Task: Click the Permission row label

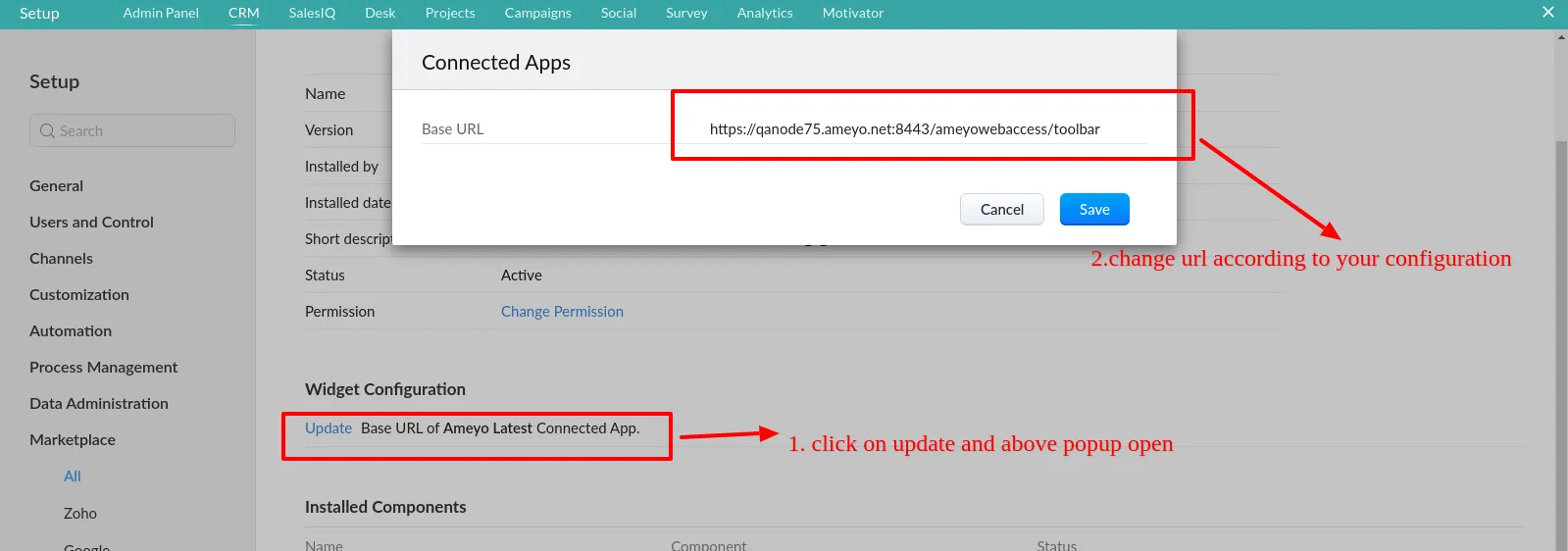Action: (x=339, y=311)
